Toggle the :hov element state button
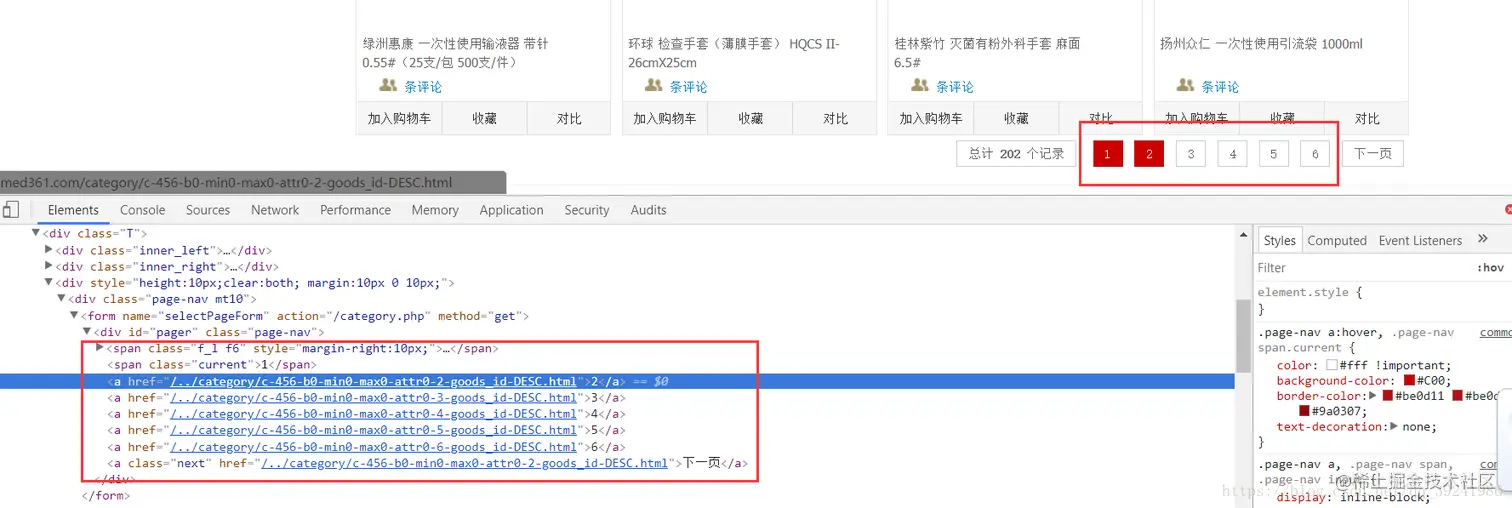 coord(1490,268)
